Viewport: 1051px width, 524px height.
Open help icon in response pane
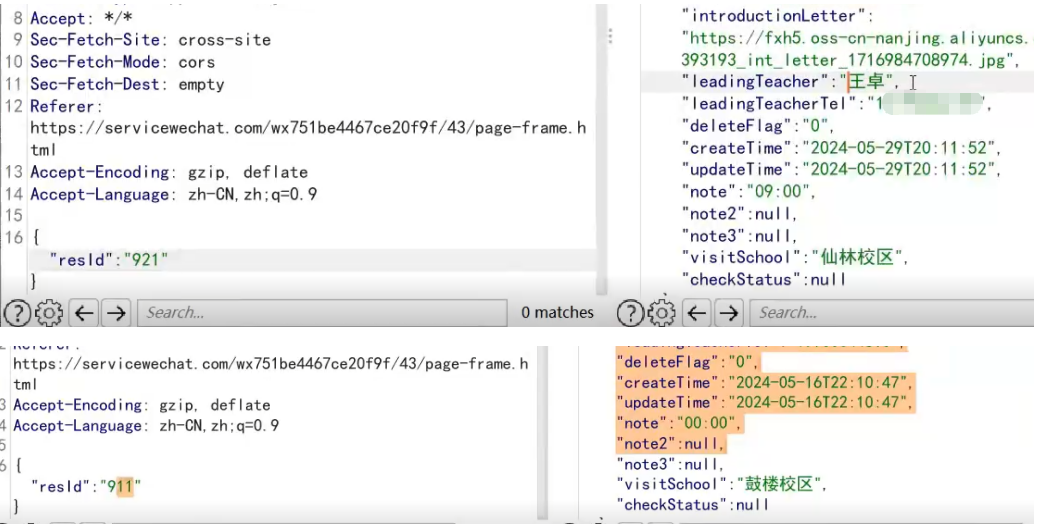[630, 313]
